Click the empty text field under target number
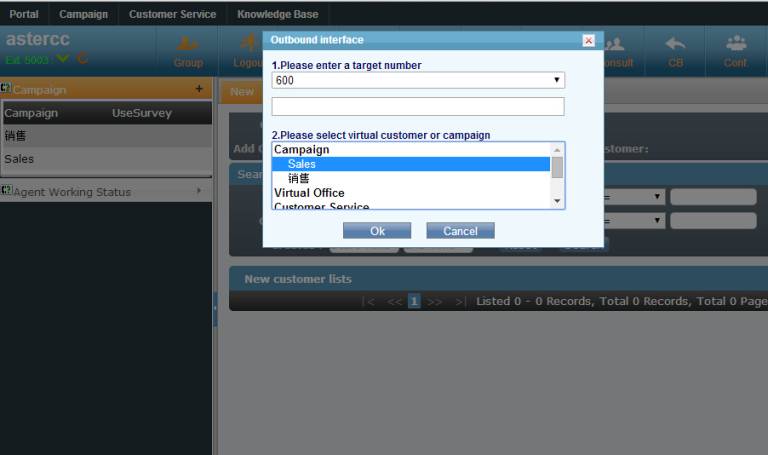 click(417, 106)
